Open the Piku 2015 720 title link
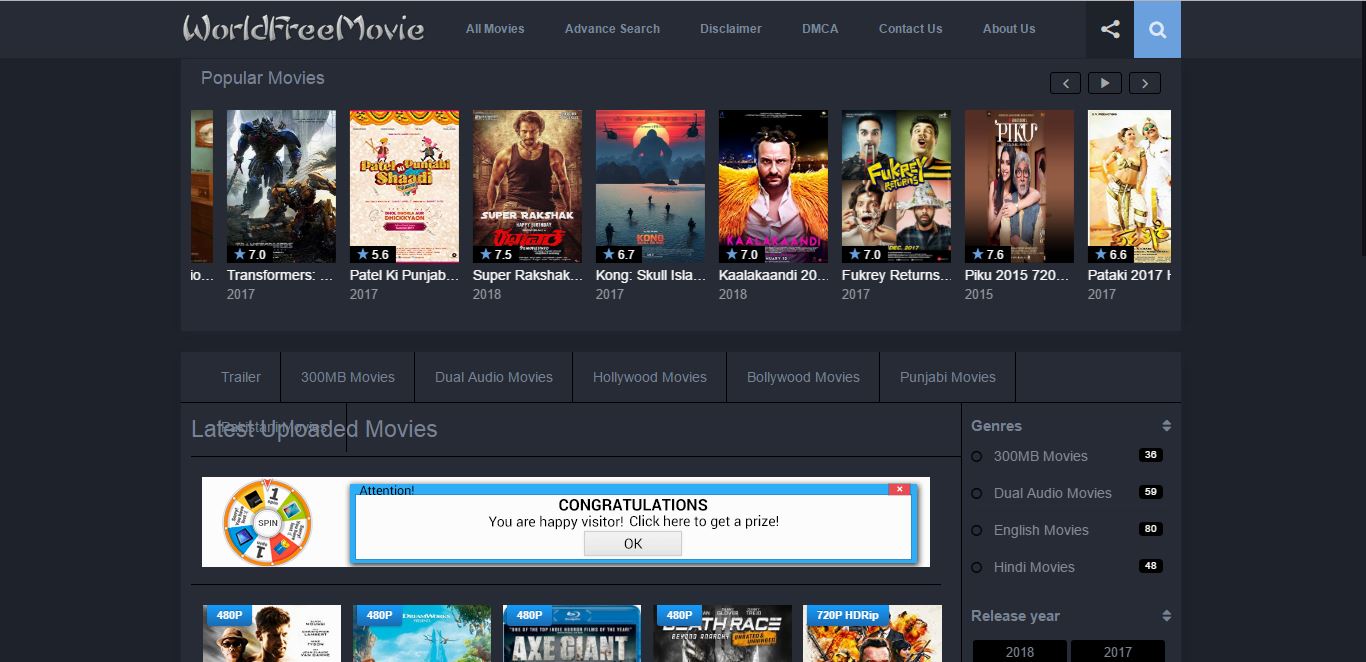1366x662 pixels. (1019, 275)
